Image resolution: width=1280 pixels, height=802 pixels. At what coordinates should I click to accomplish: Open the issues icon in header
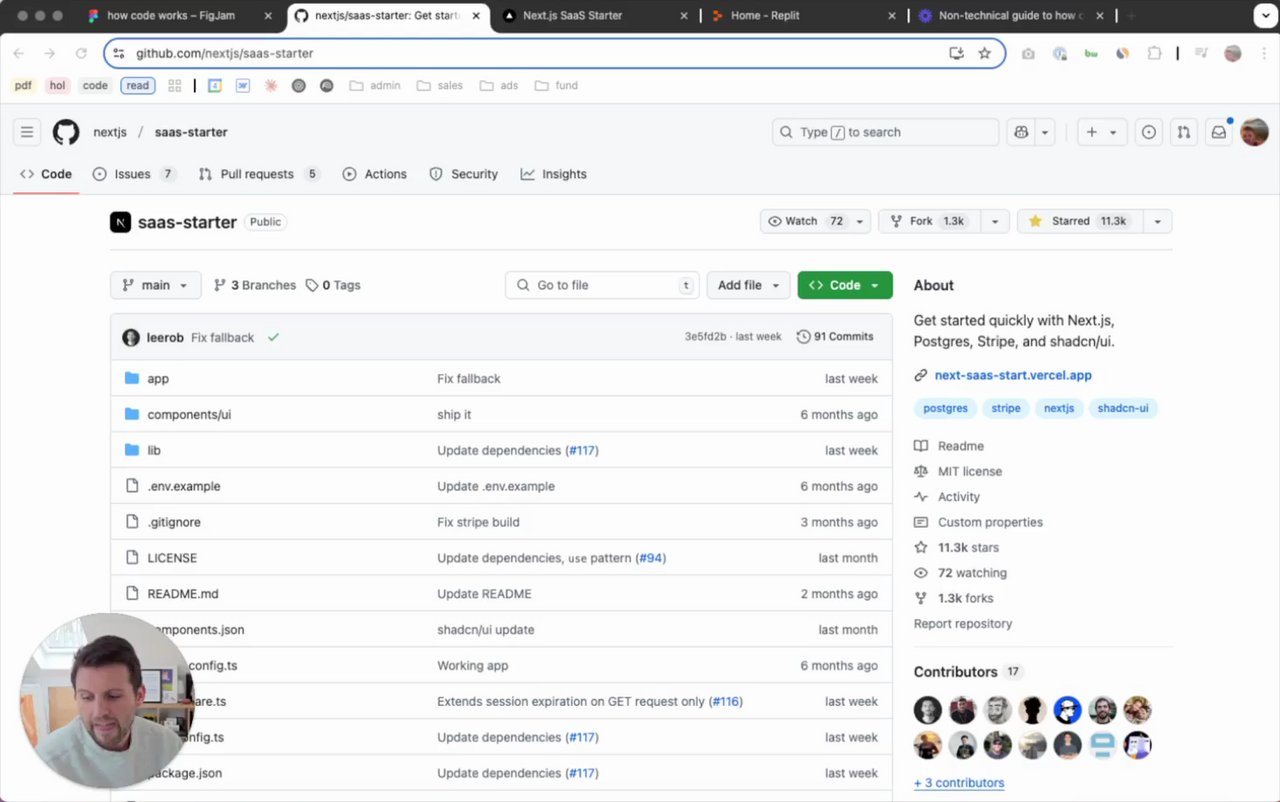coord(1149,132)
